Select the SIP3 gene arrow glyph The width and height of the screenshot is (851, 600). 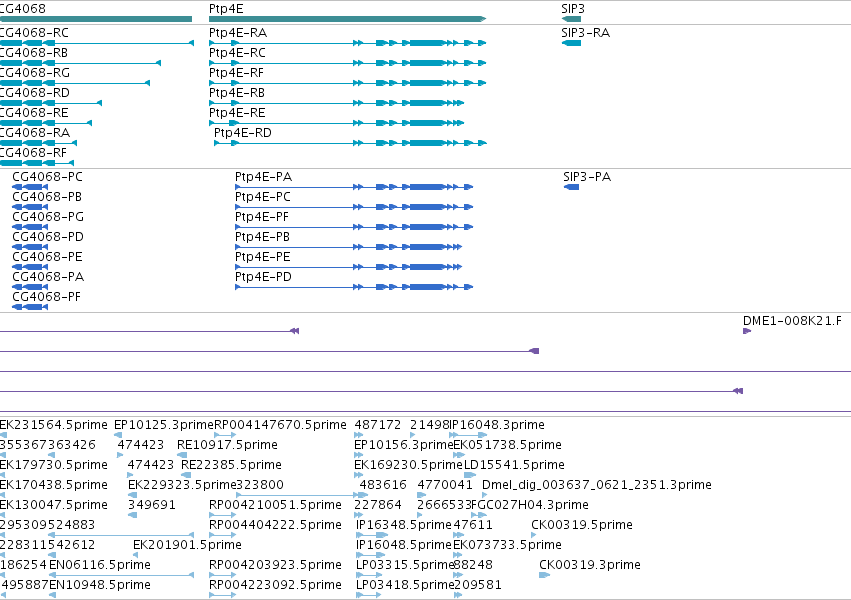(x=571, y=19)
